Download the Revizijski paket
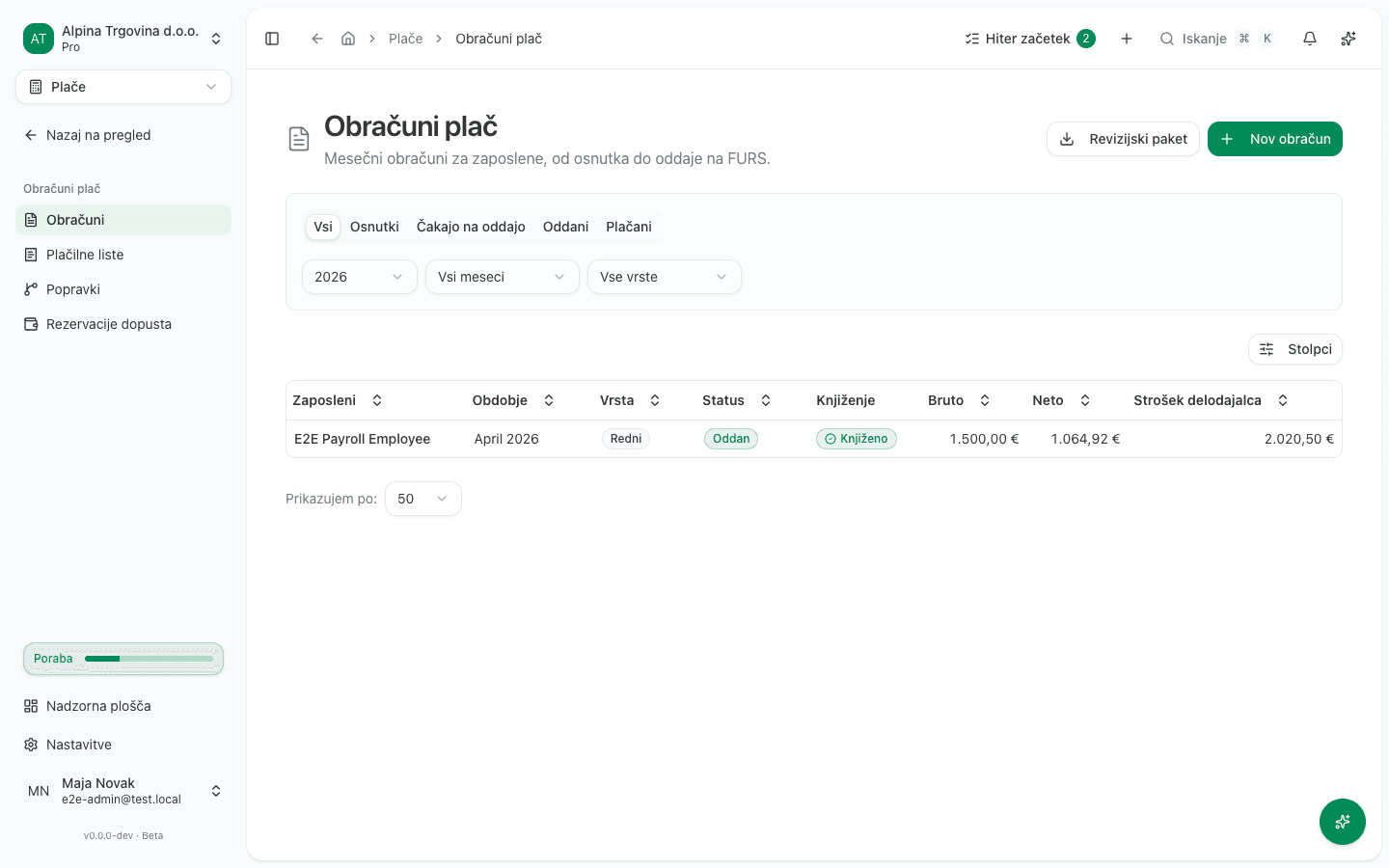 1123,139
